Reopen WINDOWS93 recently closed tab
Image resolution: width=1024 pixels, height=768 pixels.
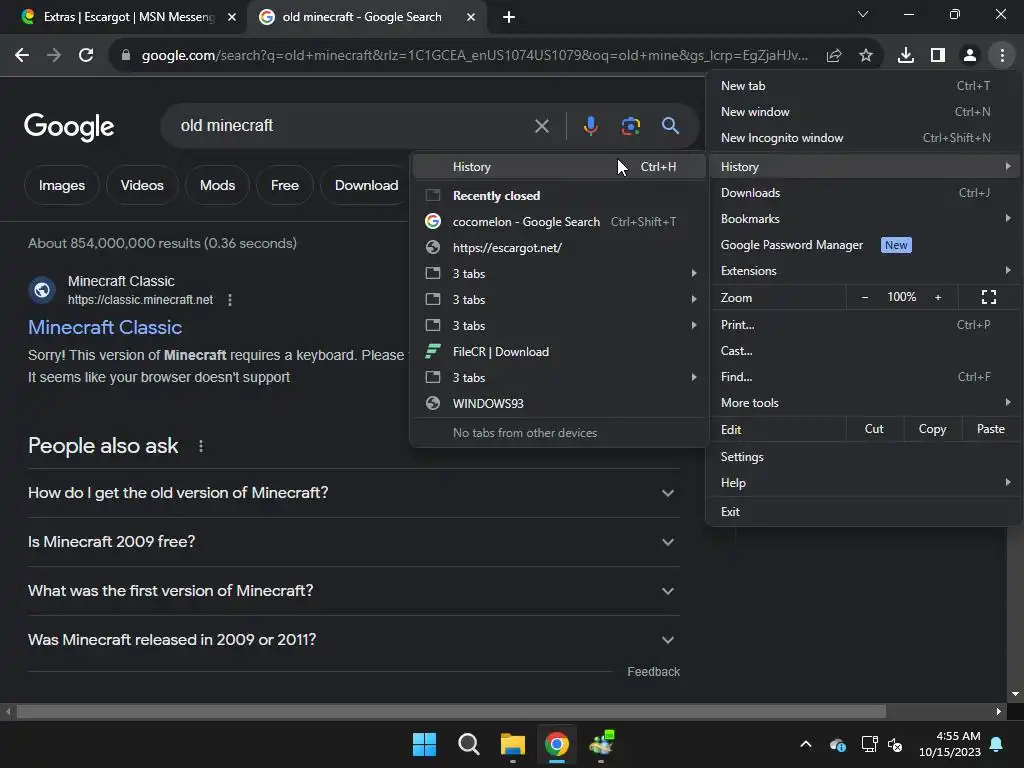pyautogui.click(x=560, y=404)
